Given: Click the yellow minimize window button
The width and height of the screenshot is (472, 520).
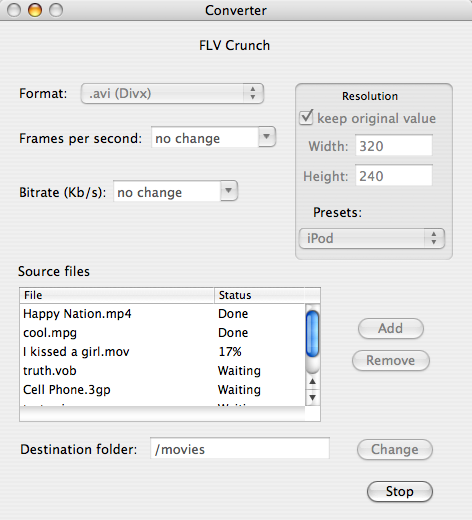Looking at the screenshot, I should coord(35,10).
